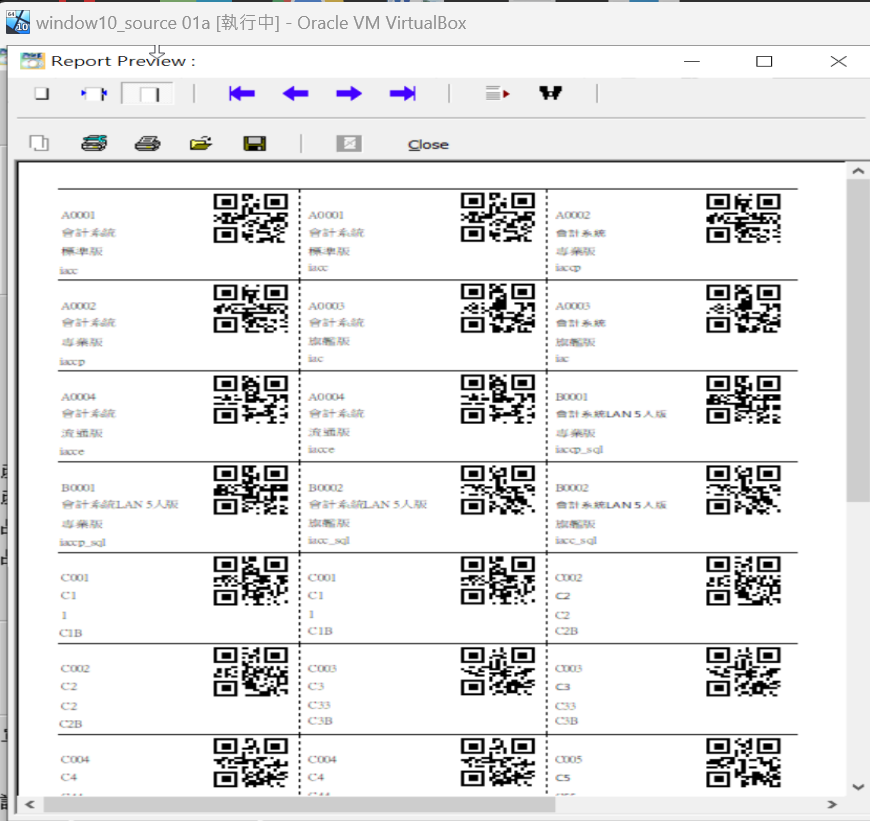Minimize the Report Preview window
Viewport: 870px width, 821px height.
point(692,61)
